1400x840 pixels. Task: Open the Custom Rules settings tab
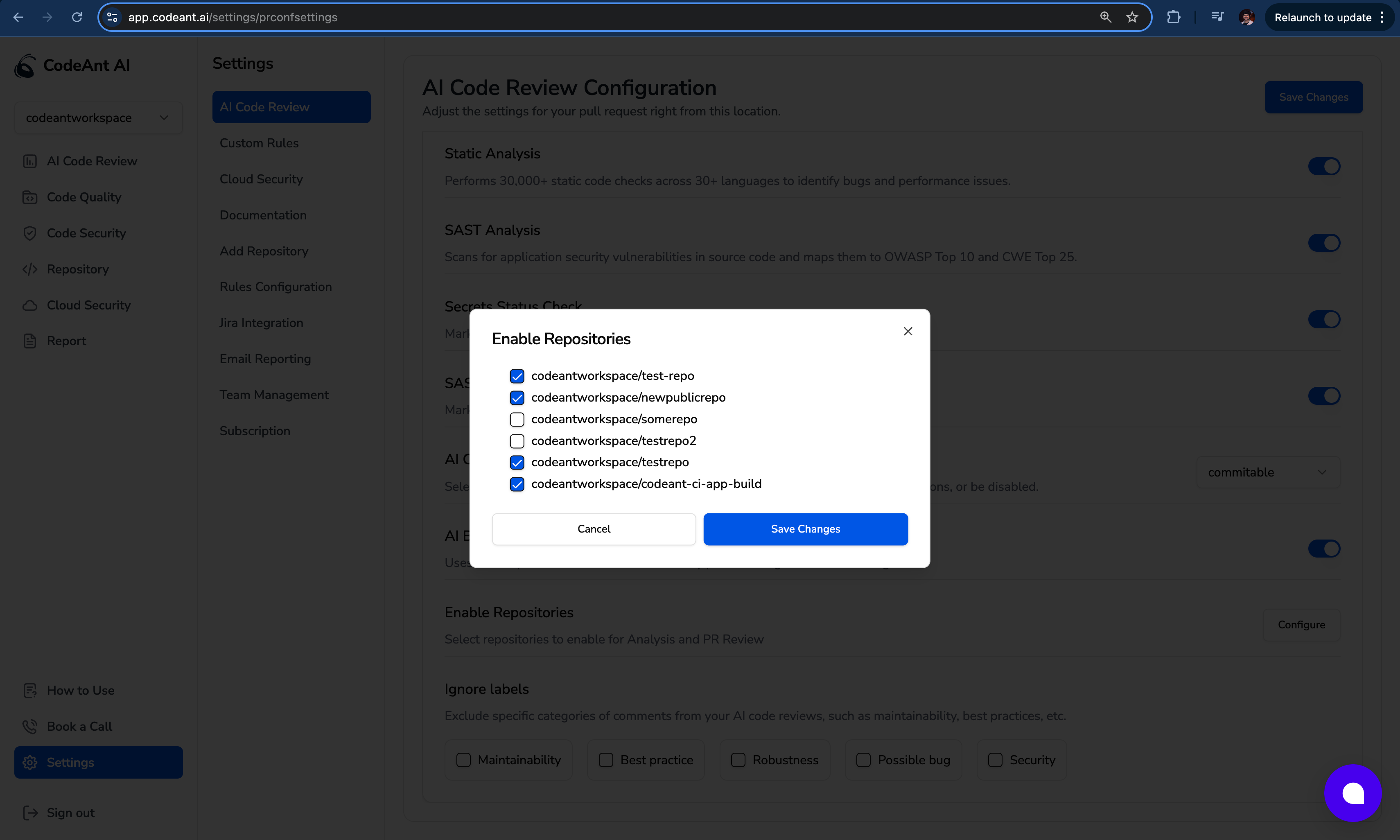pyautogui.click(x=259, y=143)
